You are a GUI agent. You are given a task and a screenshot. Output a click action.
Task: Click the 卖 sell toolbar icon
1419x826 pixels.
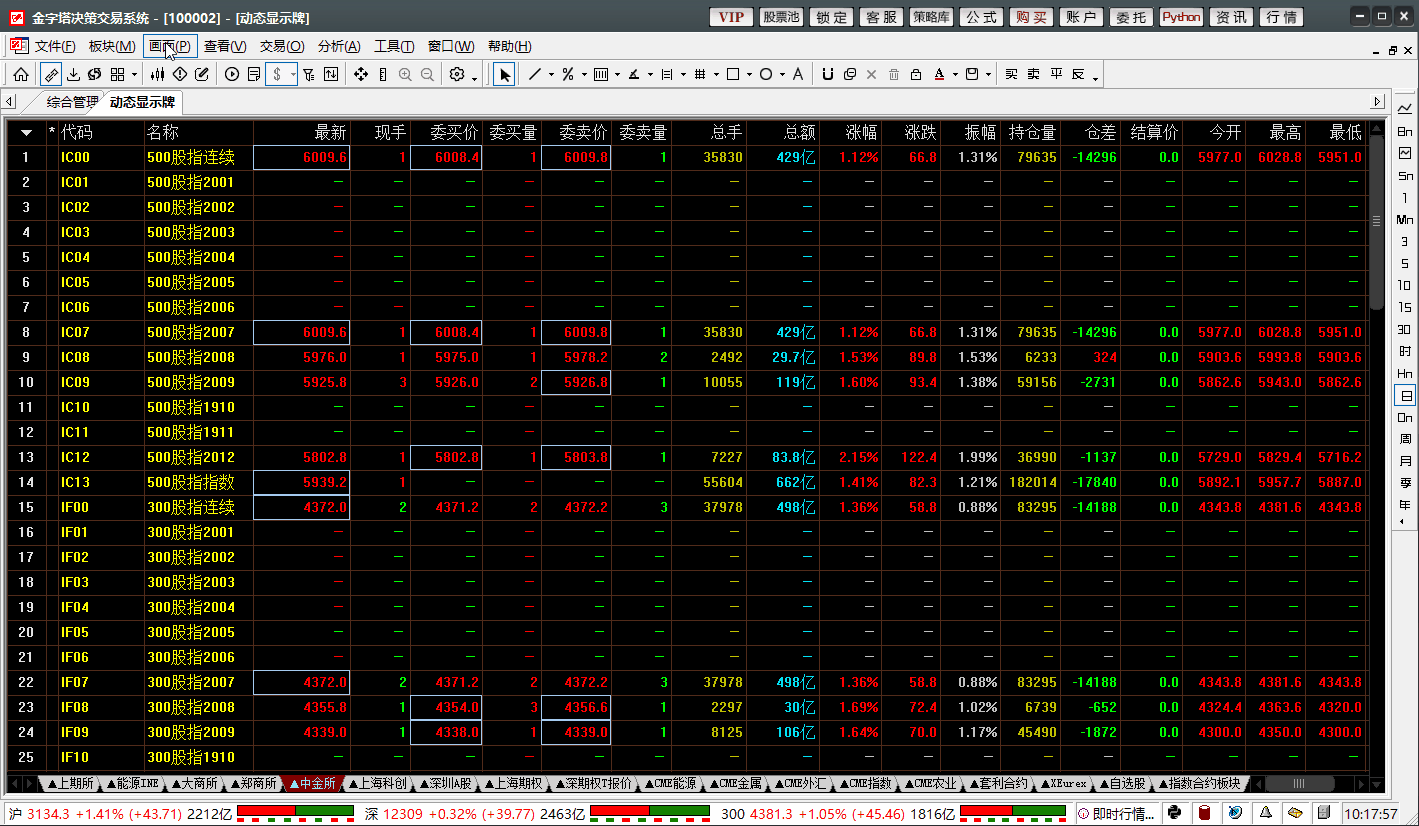[x=1033, y=74]
